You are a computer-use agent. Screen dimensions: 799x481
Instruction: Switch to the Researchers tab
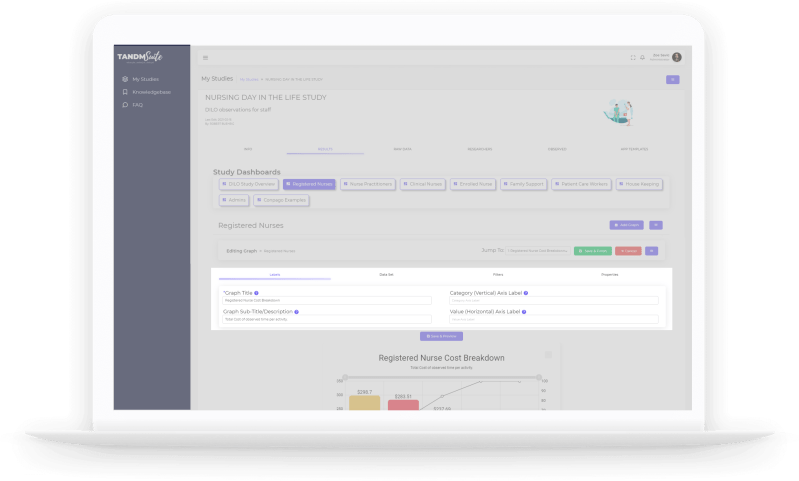[x=480, y=149]
